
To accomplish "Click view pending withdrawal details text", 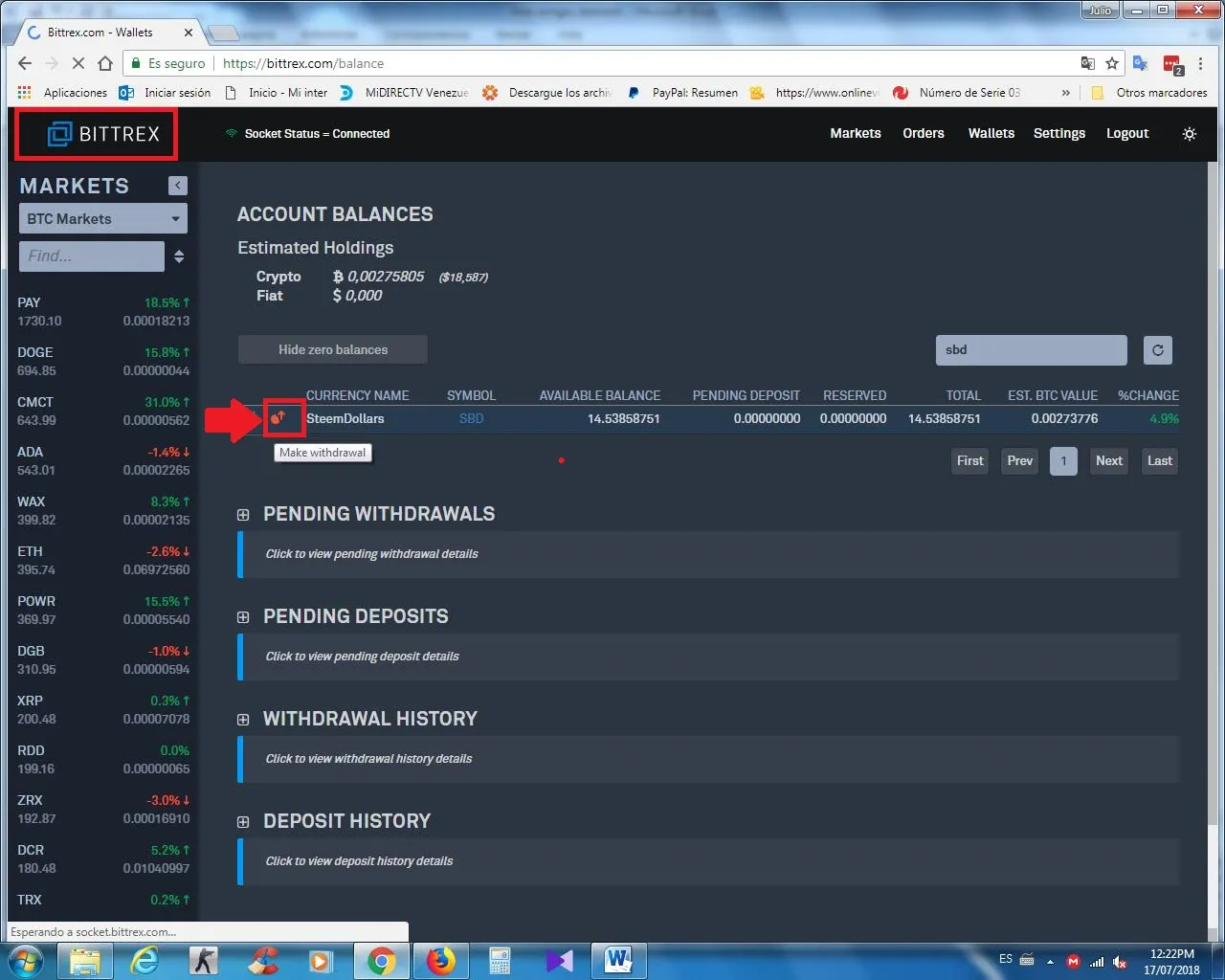I will tap(371, 554).
